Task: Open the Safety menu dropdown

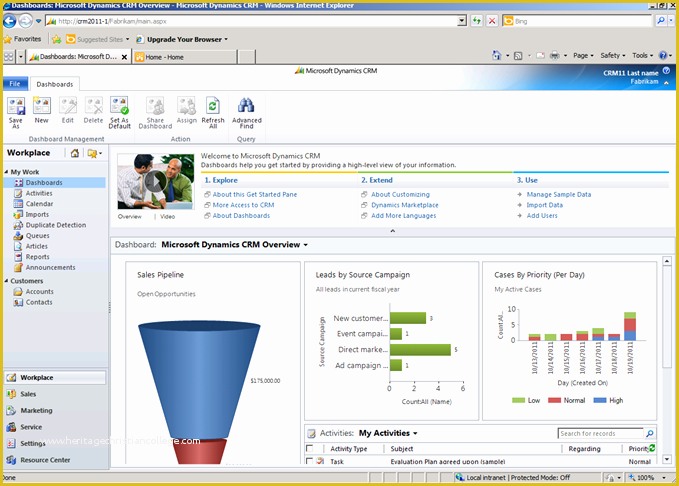Action: 612,55
